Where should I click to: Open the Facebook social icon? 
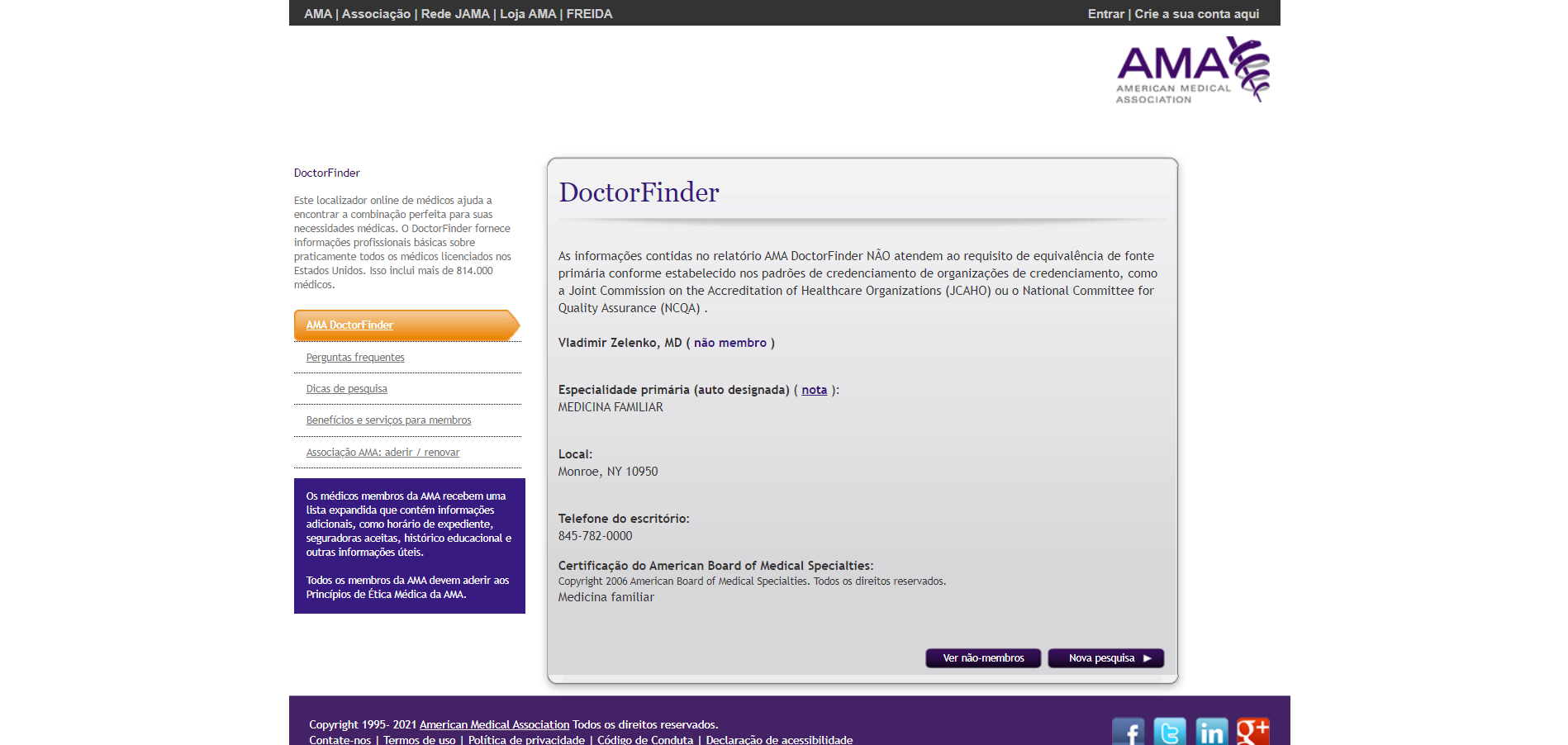click(1128, 732)
